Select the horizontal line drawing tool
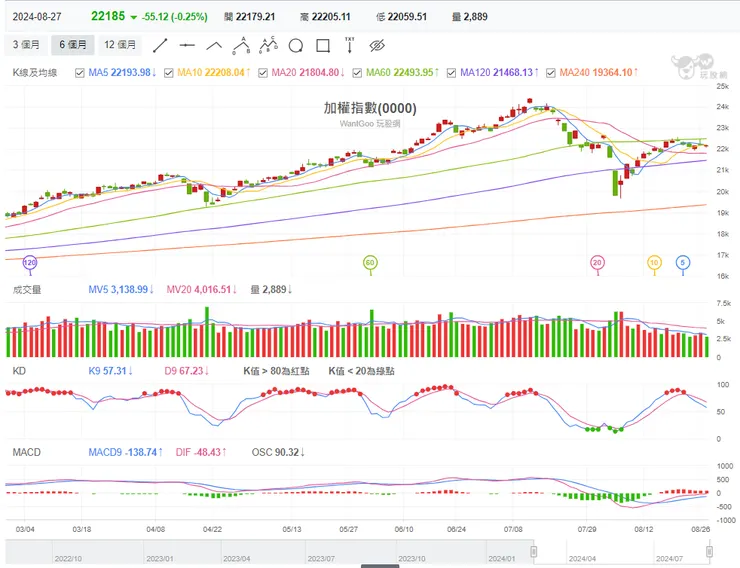740x568 pixels. [x=187, y=46]
